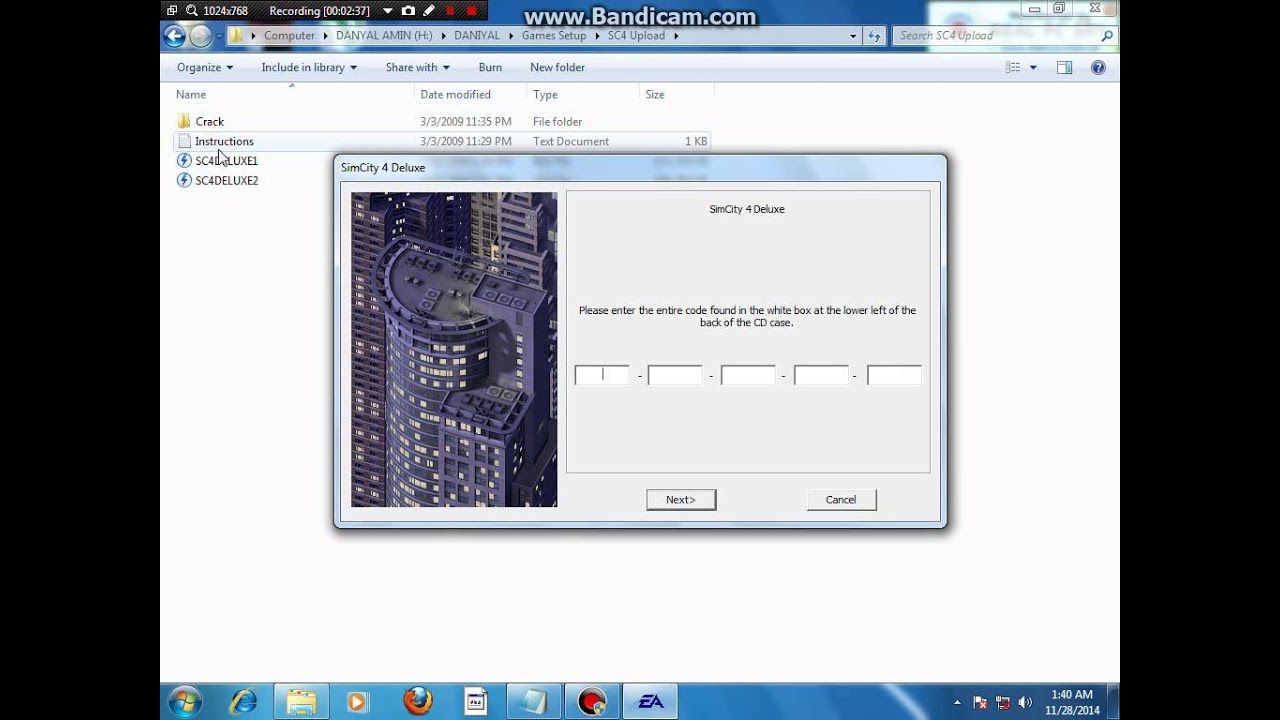Sort files by Size column
The width and height of the screenshot is (1280, 720).
(655, 94)
